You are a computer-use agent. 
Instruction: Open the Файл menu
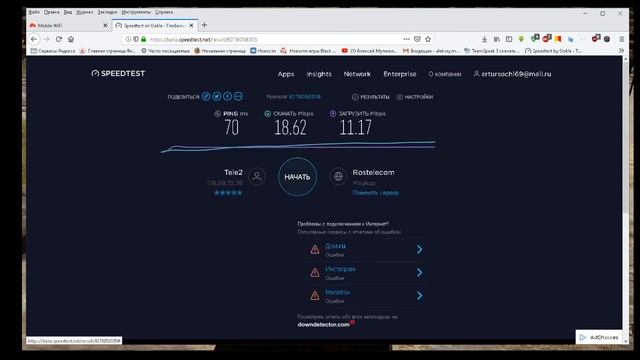click(x=34, y=12)
